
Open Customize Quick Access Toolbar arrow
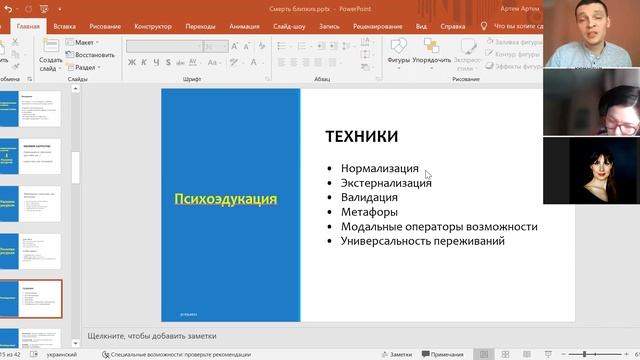point(60,9)
